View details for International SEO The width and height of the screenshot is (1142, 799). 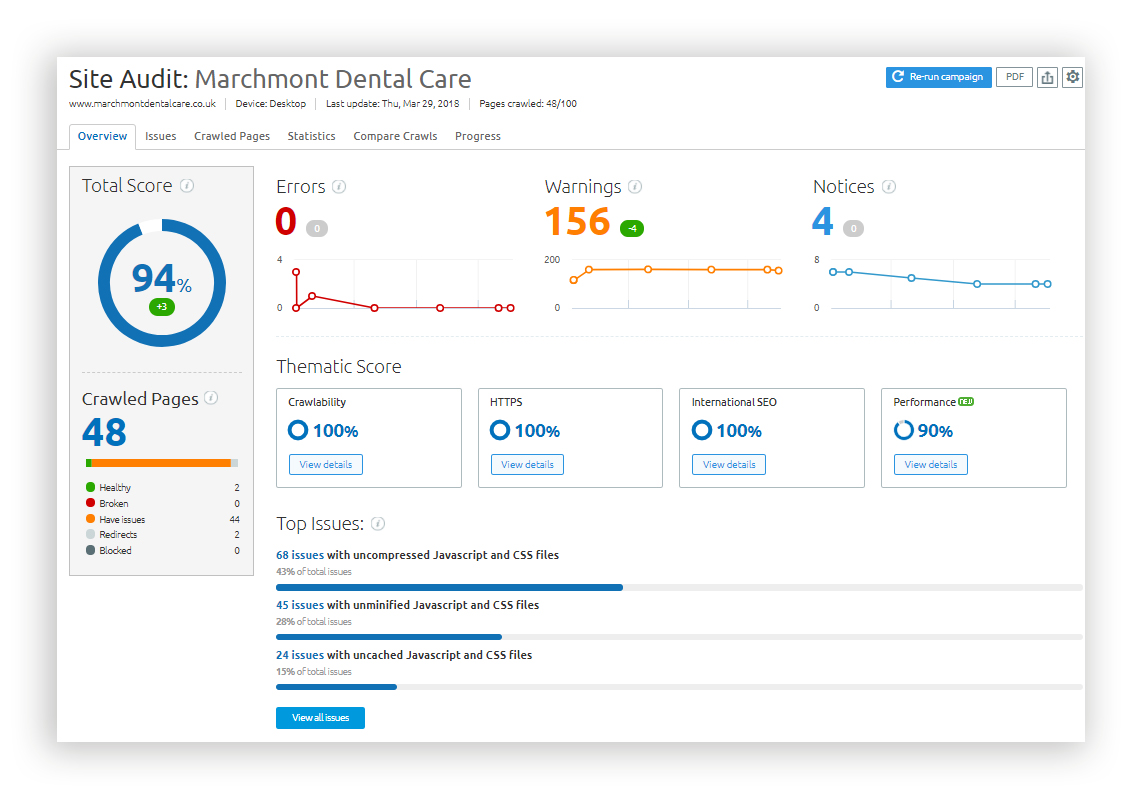[729, 465]
